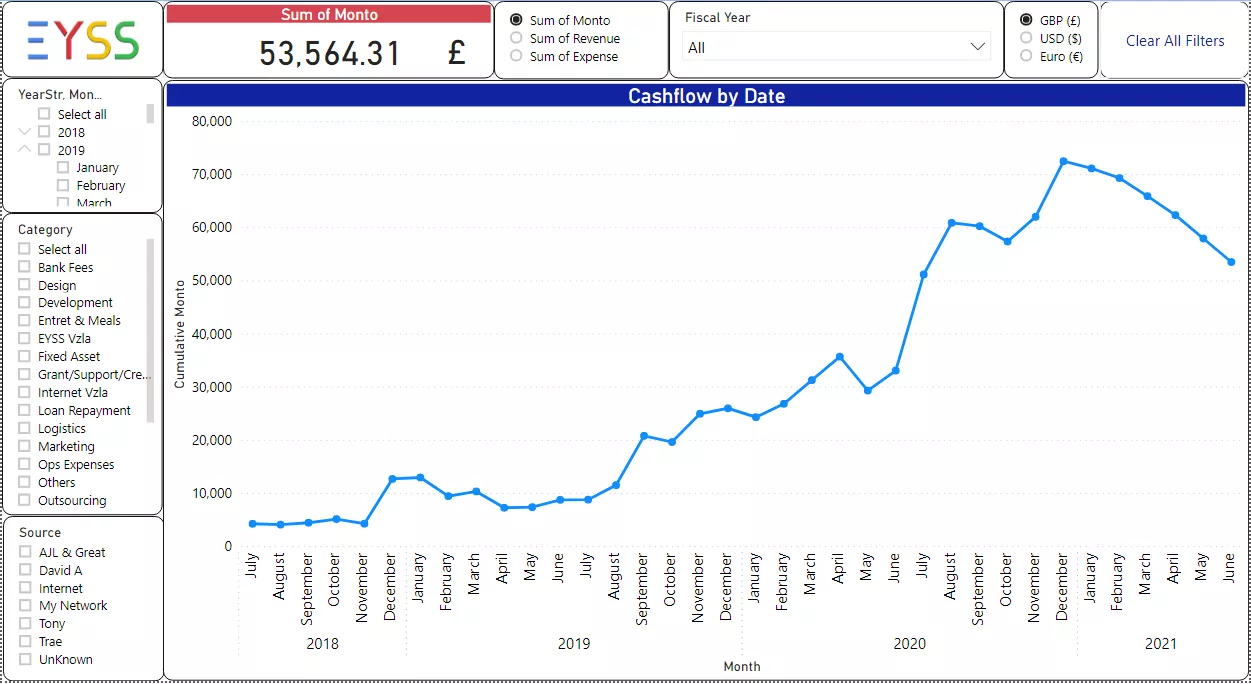
Task: Check Select all in Category slicer
Action: pos(25,249)
